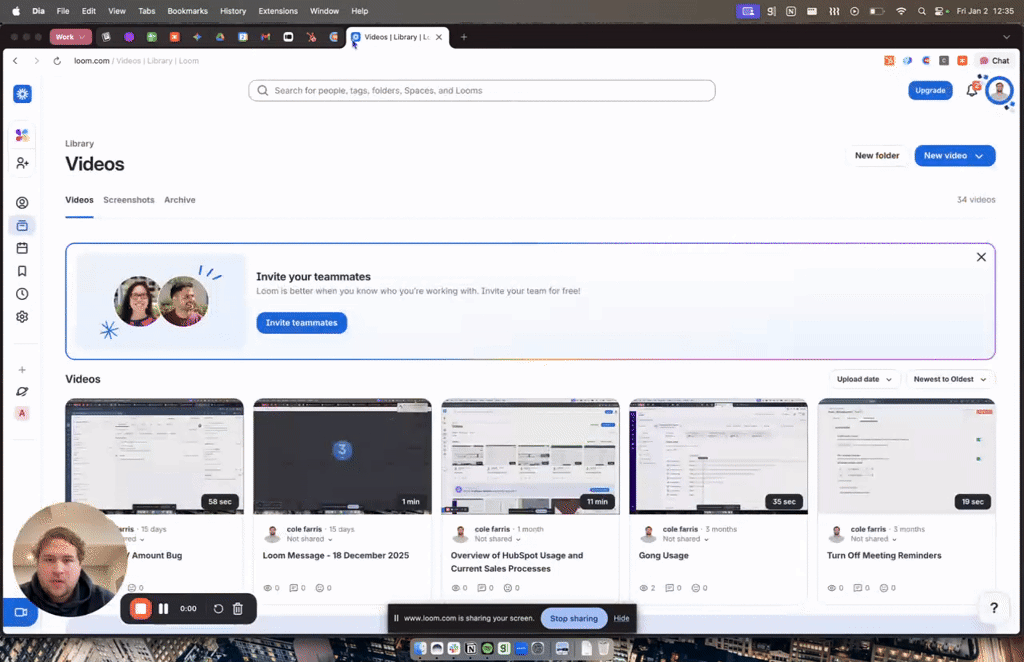Discard the recording with the trash icon

237,608
